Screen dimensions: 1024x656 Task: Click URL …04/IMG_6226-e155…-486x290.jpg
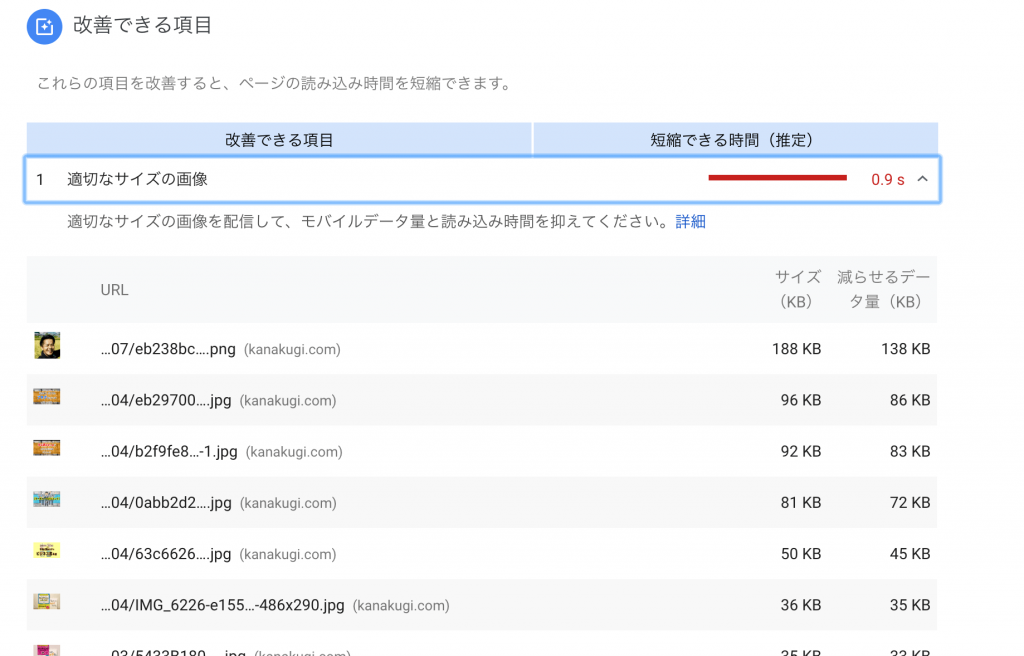click(222, 605)
